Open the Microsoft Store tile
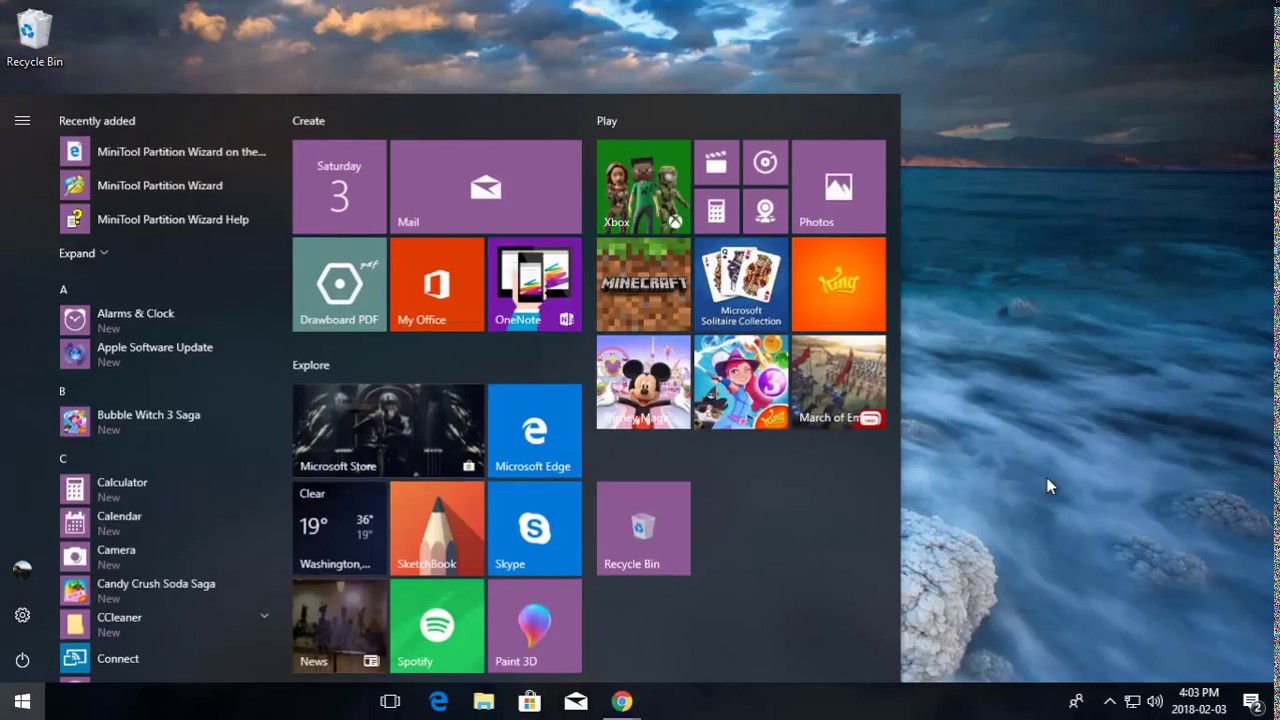Viewport: 1280px width, 720px height. point(388,430)
